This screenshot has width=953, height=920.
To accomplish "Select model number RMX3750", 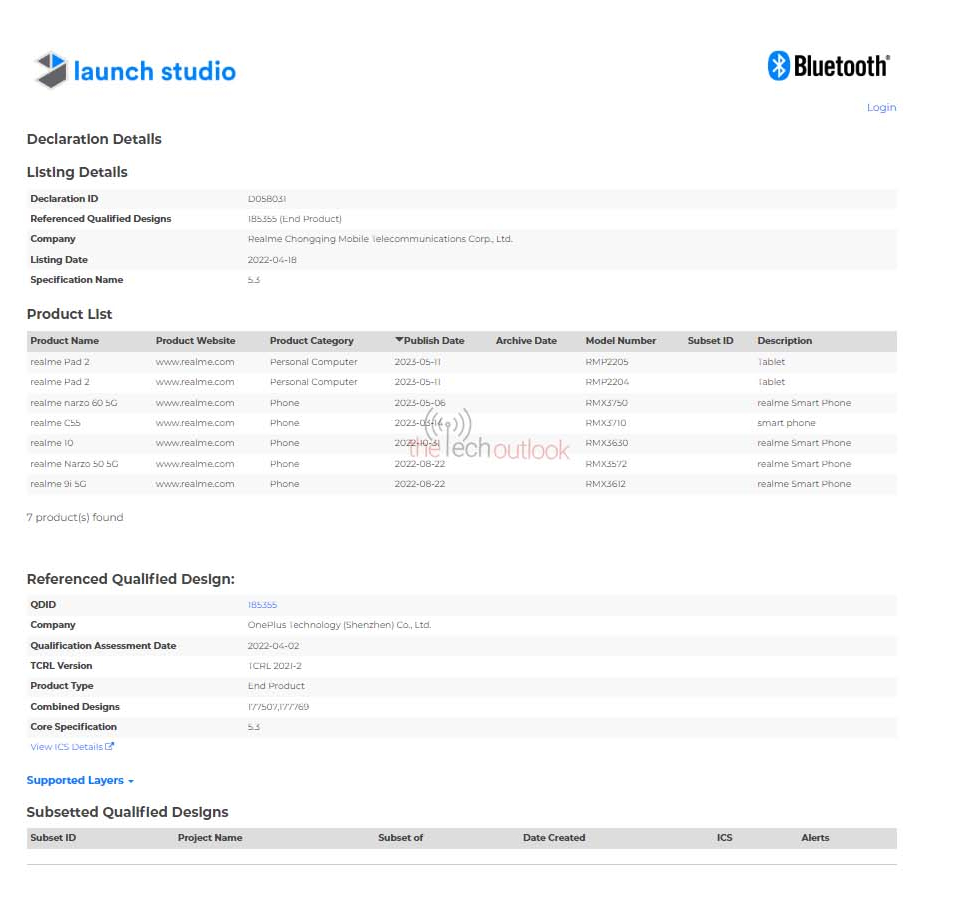I will coord(607,403).
